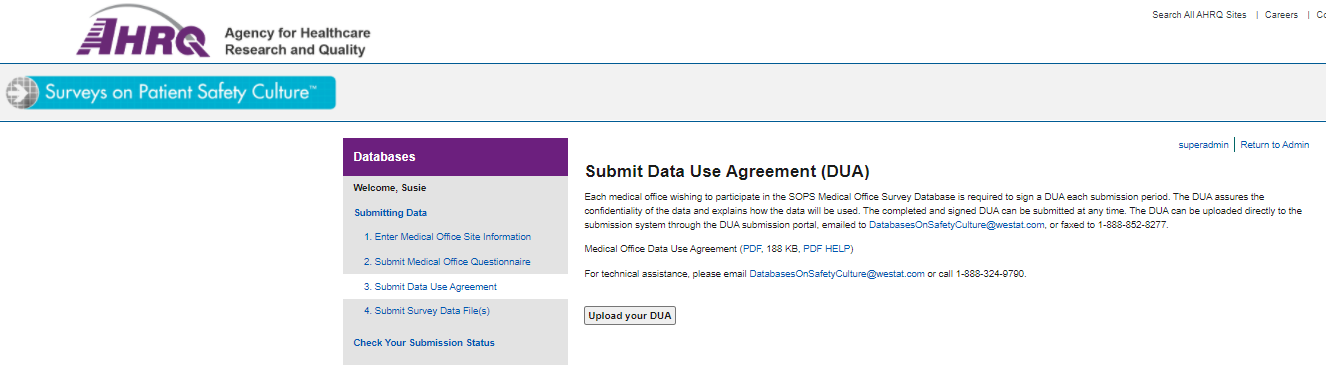Open Submitting Data section
The image size is (1326, 365).
(x=390, y=213)
